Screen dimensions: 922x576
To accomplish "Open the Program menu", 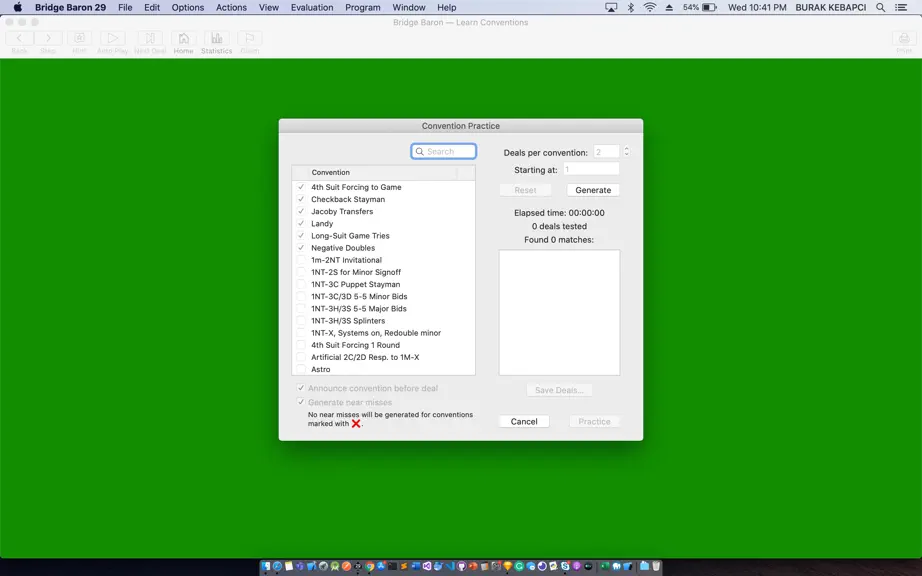I will tap(362, 7).
